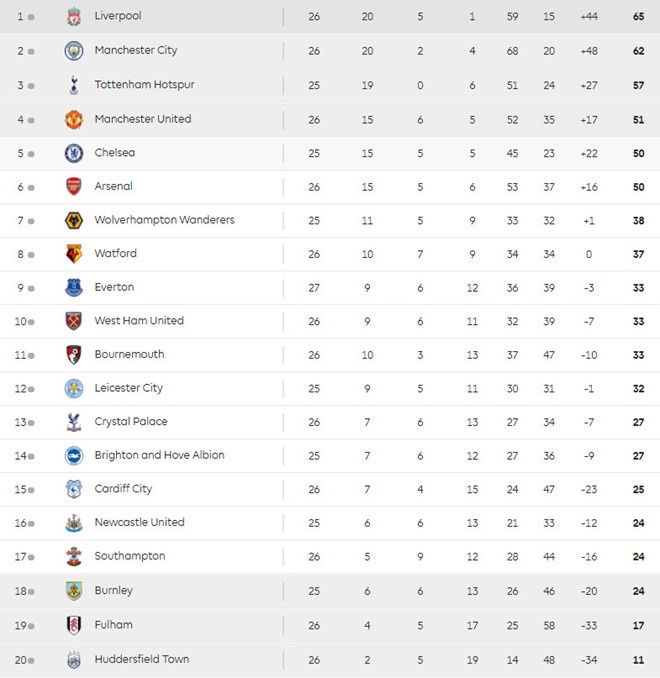The width and height of the screenshot is (660, 678).
Task: Open the Newcastle United team link
Action: coord(139,522)
